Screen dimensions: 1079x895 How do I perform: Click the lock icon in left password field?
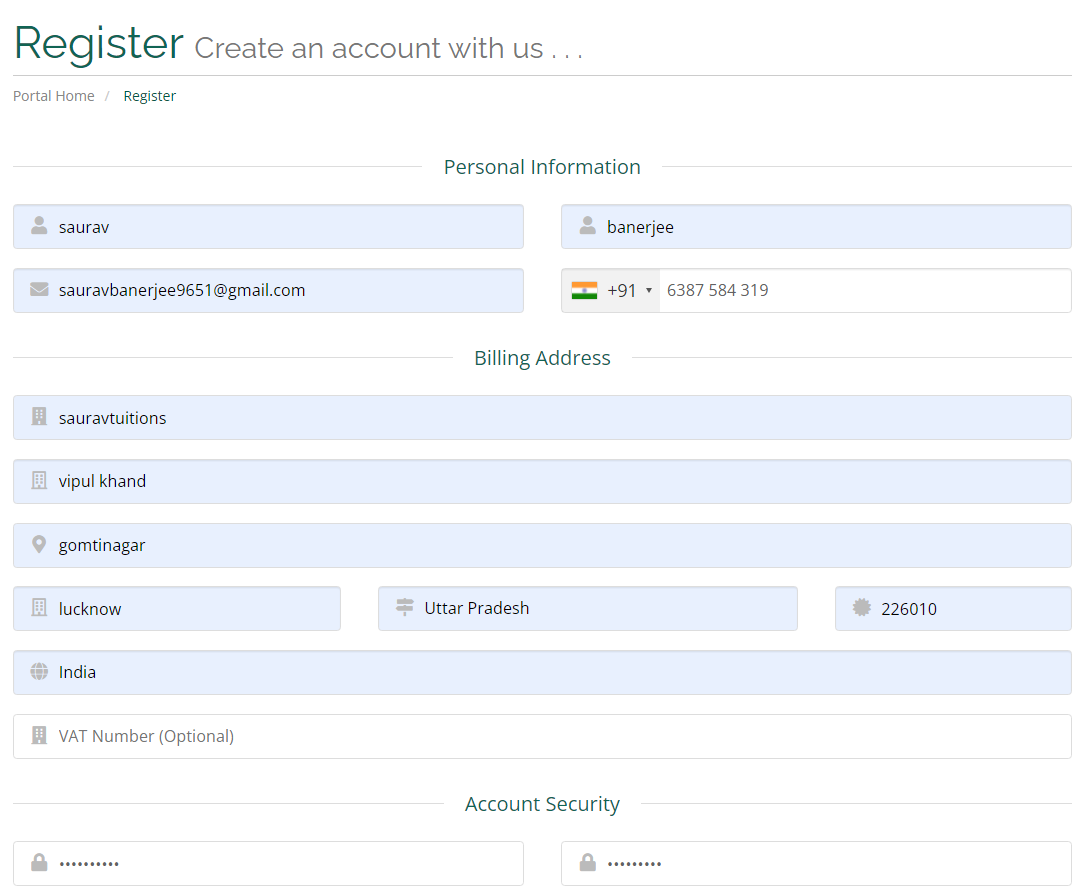38,863
